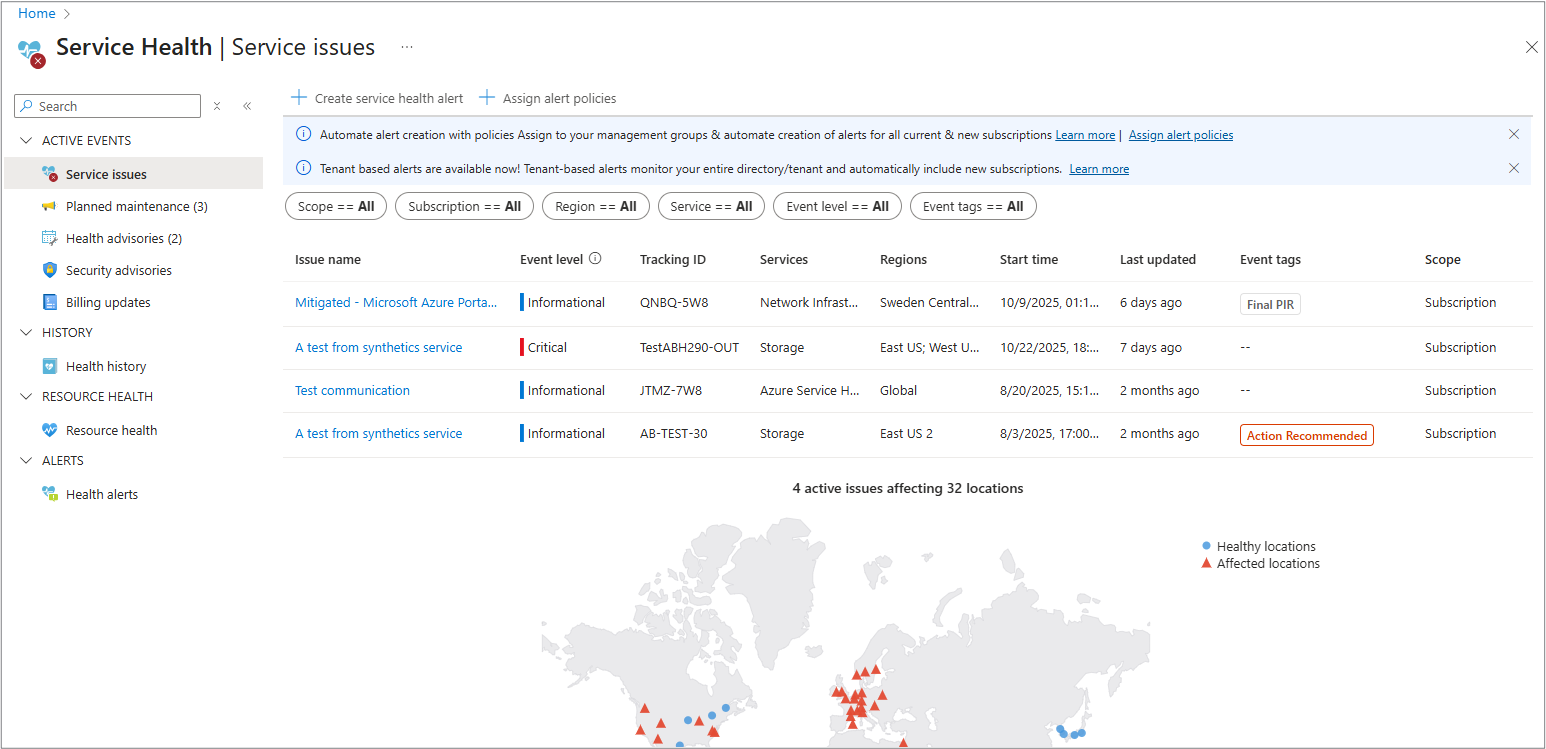Open the Test communication issue
This screenshot has width=1546, height=749.
(x=352, y=390)
